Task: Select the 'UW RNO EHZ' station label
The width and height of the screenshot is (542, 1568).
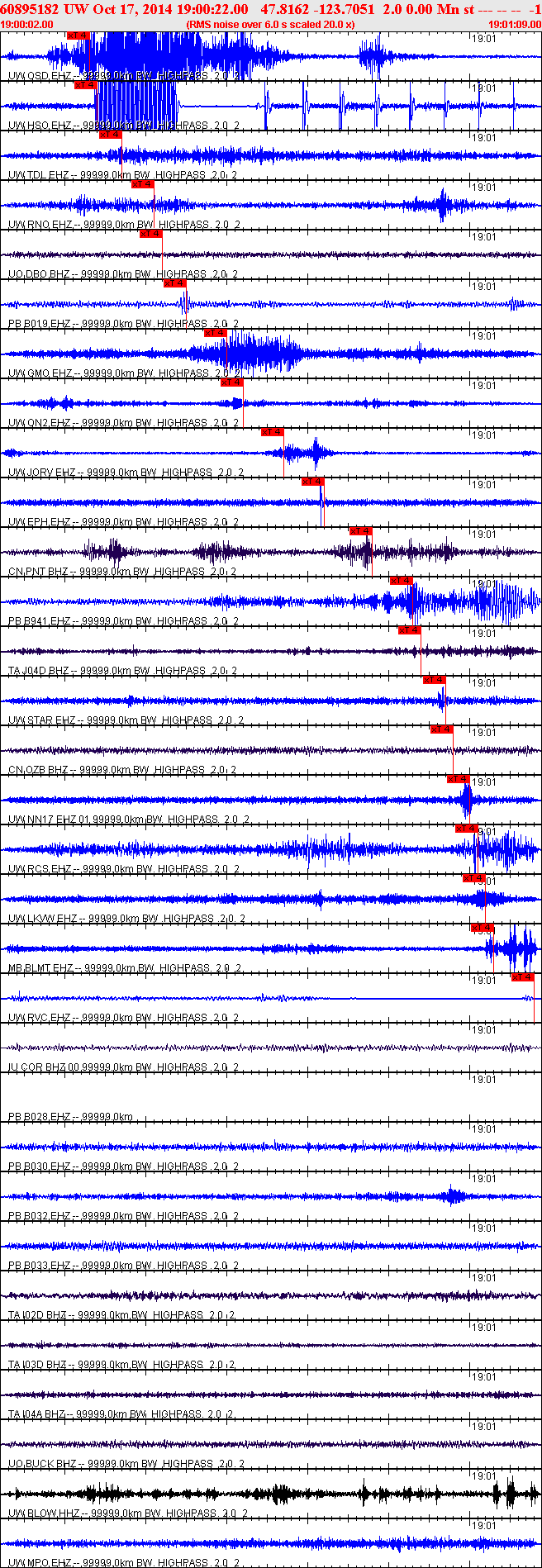Action: pyautogui.click(x=40, y=225)
